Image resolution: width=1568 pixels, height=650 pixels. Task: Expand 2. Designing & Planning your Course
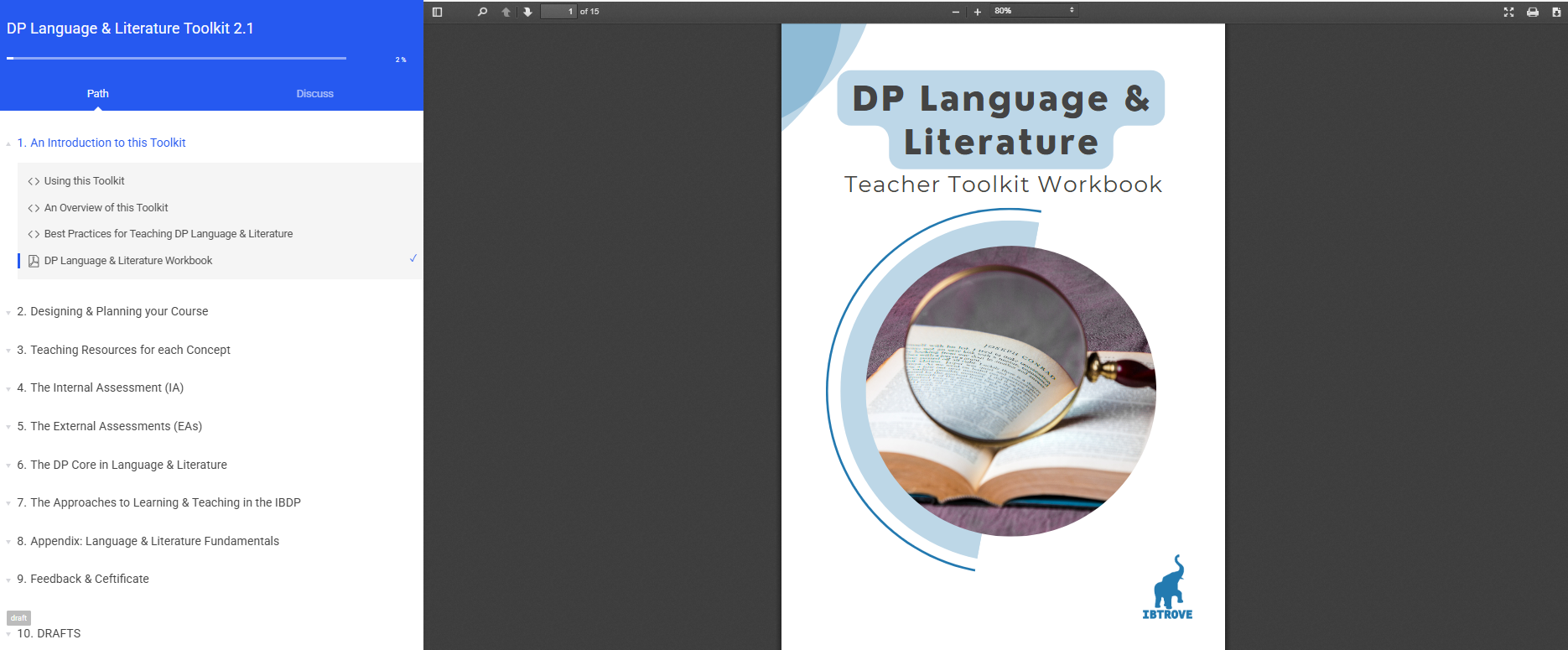119,311
